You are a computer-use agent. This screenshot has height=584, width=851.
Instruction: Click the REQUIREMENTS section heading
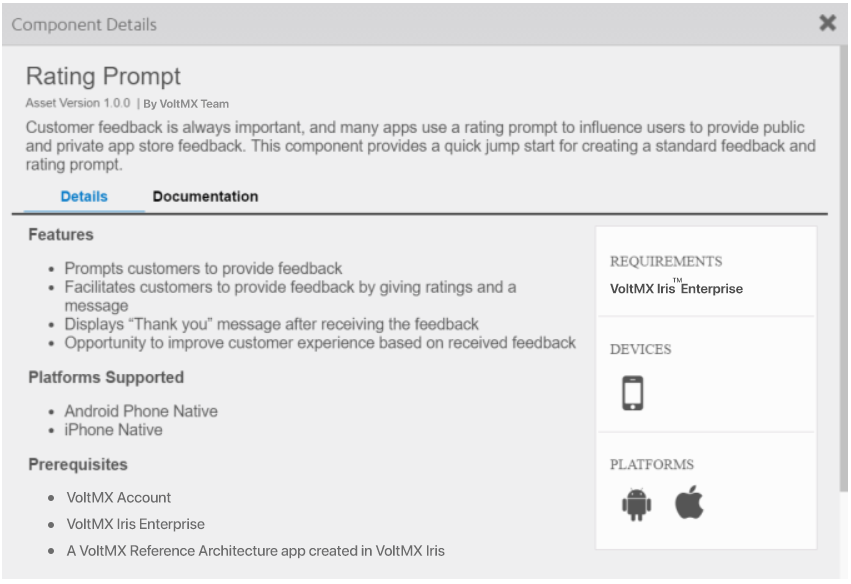pos(665,262)
